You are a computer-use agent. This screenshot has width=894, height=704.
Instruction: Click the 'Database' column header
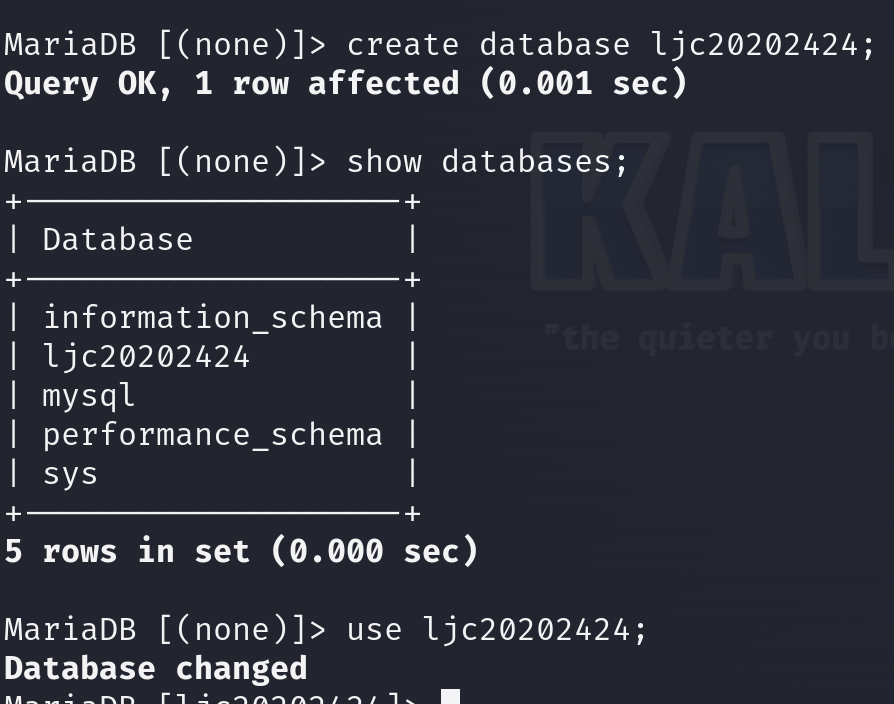click(117, 240)
